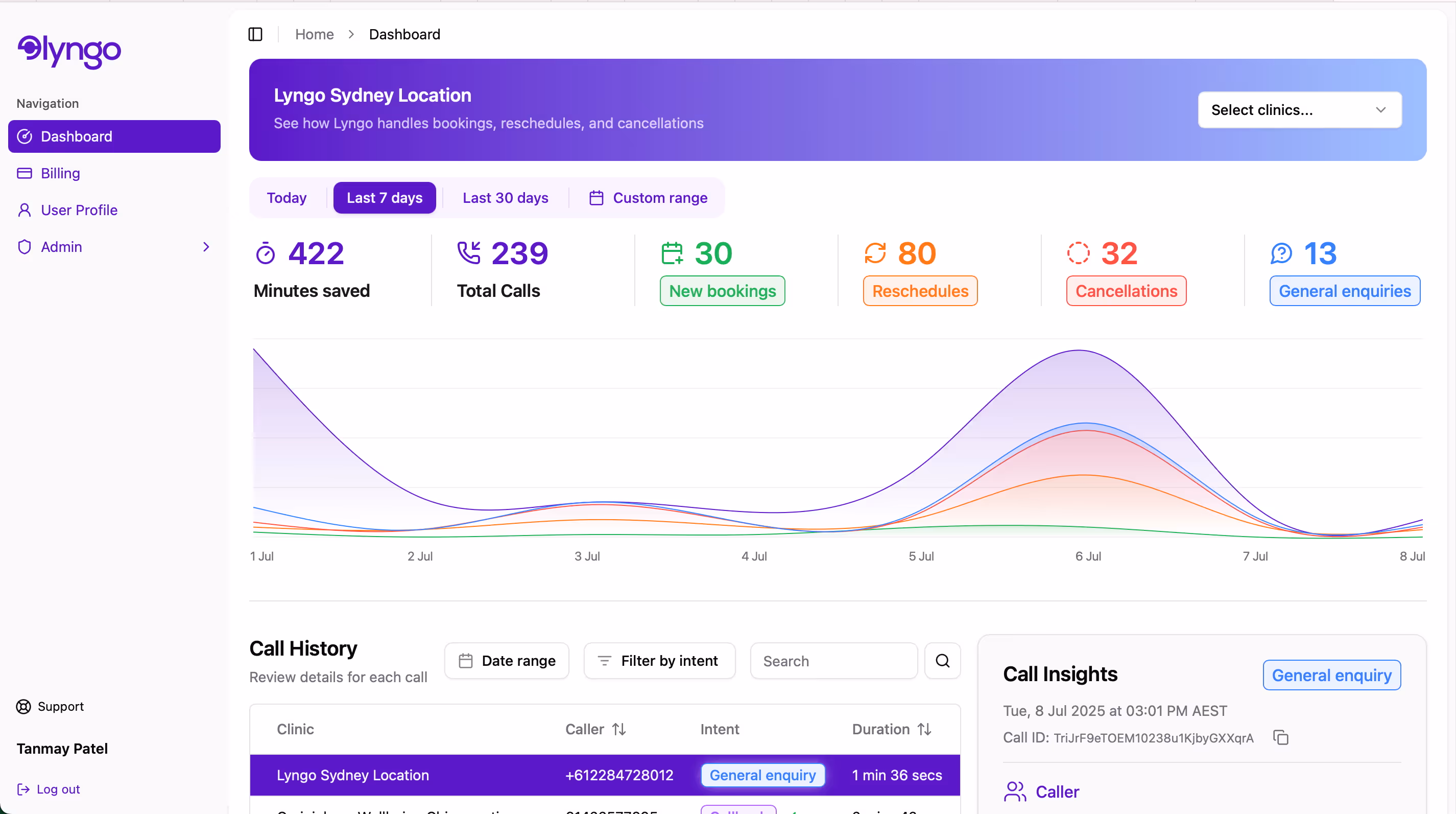Click the Custom range calendar icon

click(x=596, y=197)
